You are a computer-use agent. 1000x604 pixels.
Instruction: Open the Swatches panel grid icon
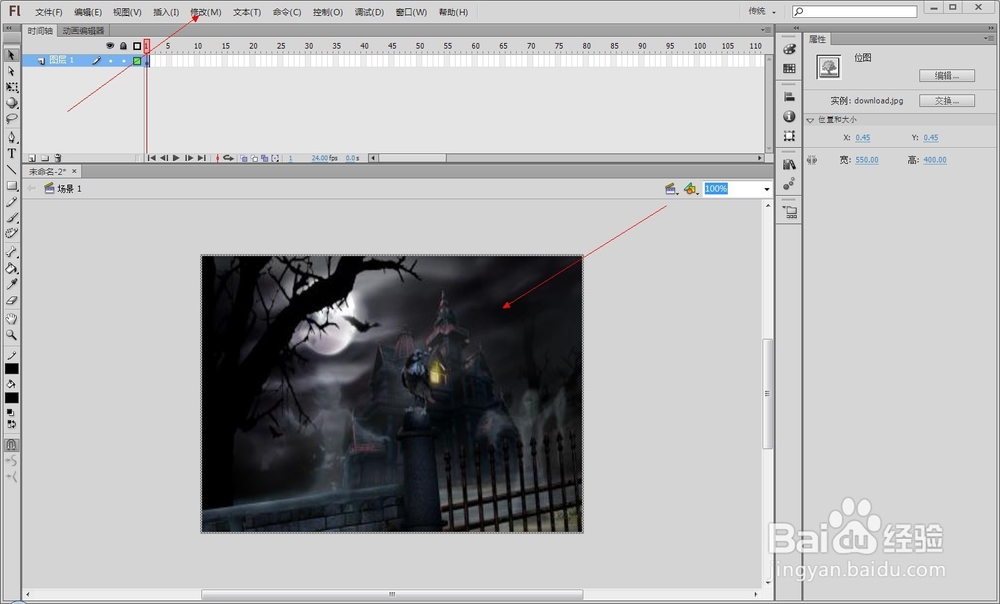789,68
